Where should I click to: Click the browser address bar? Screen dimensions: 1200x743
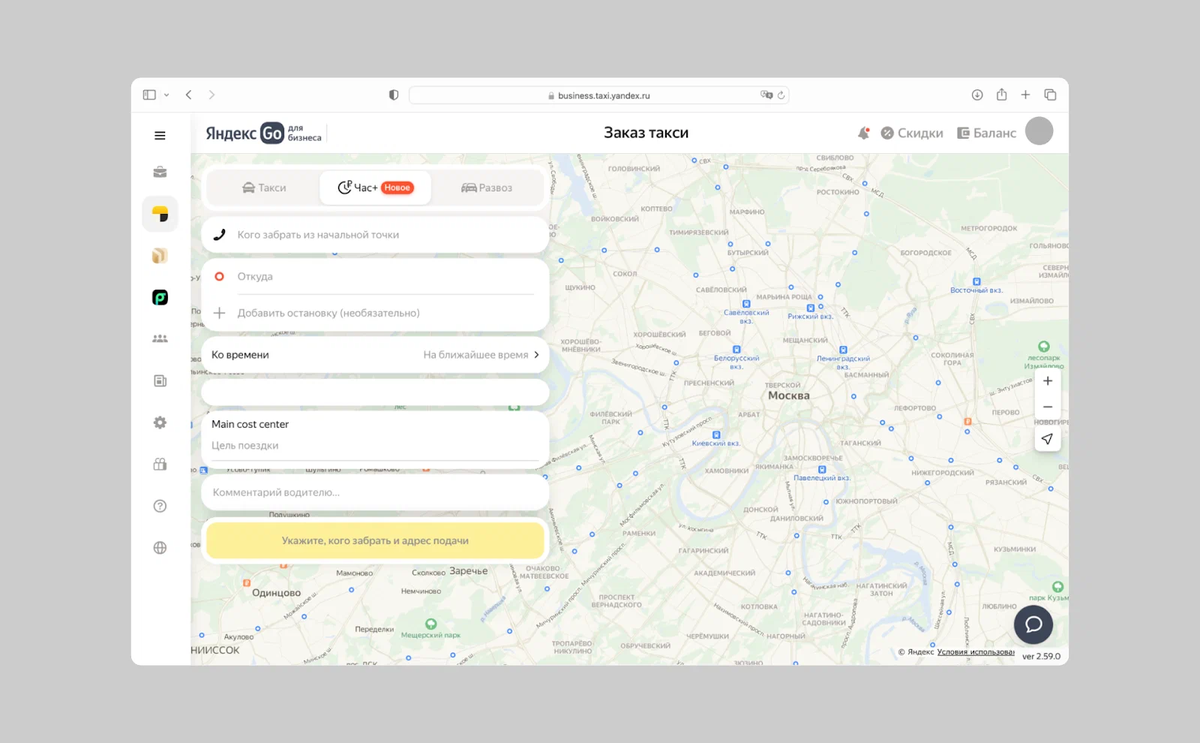(598, 95)
